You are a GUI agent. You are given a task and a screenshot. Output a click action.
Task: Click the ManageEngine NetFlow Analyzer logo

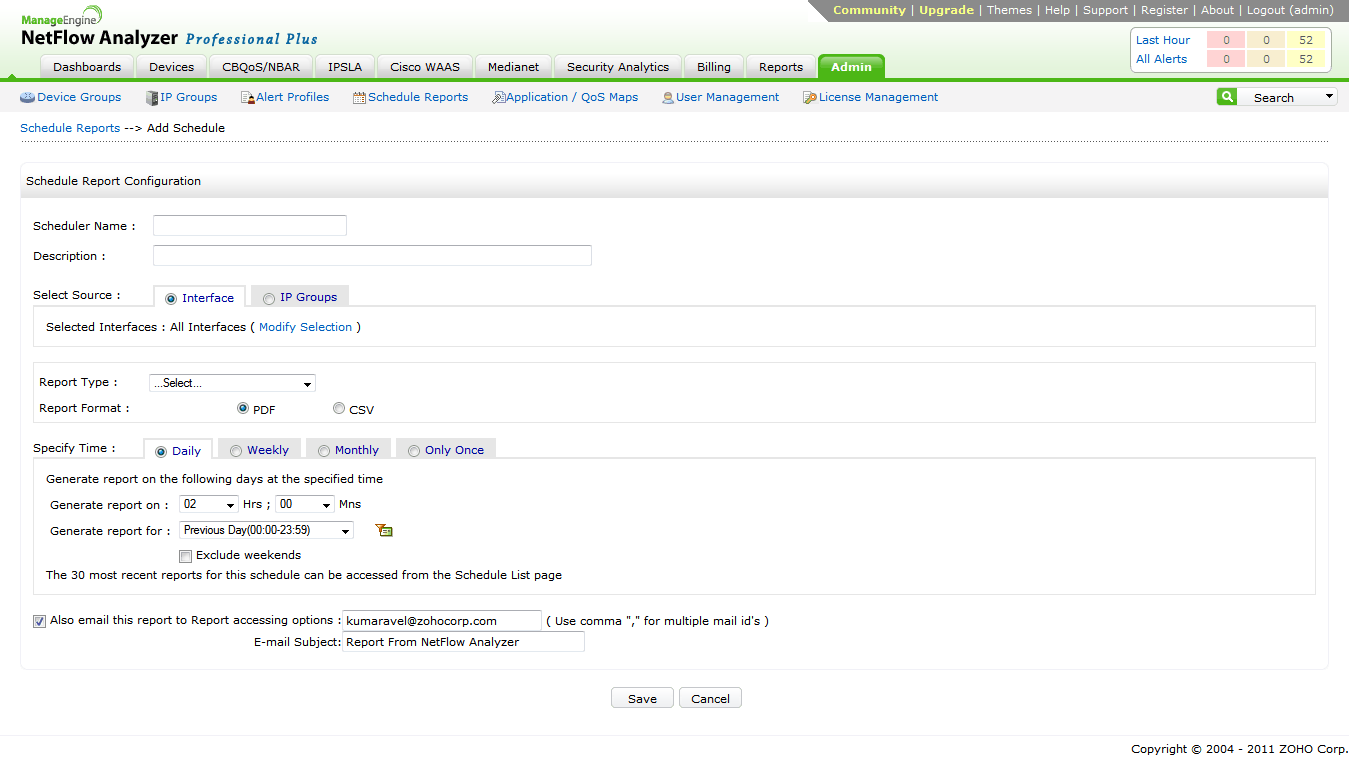pyautogui.click(x=169, y=28)
